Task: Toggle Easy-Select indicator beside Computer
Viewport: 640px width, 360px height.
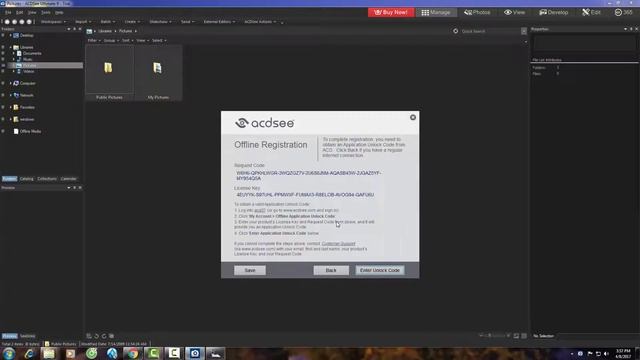Action: click(x=3, y=83)
